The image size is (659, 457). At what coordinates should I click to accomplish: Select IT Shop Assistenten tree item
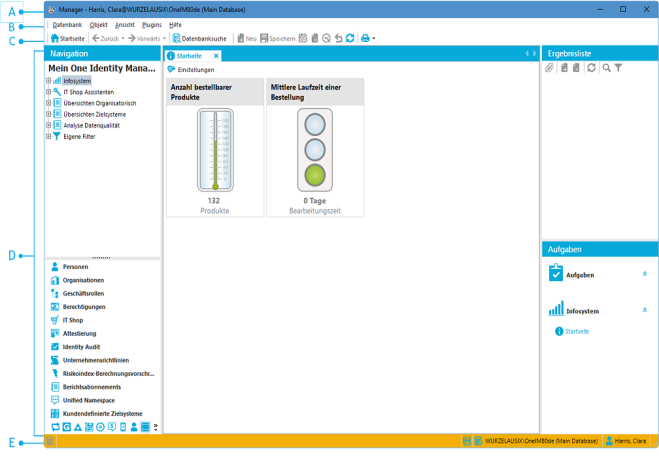pos(89,92)
